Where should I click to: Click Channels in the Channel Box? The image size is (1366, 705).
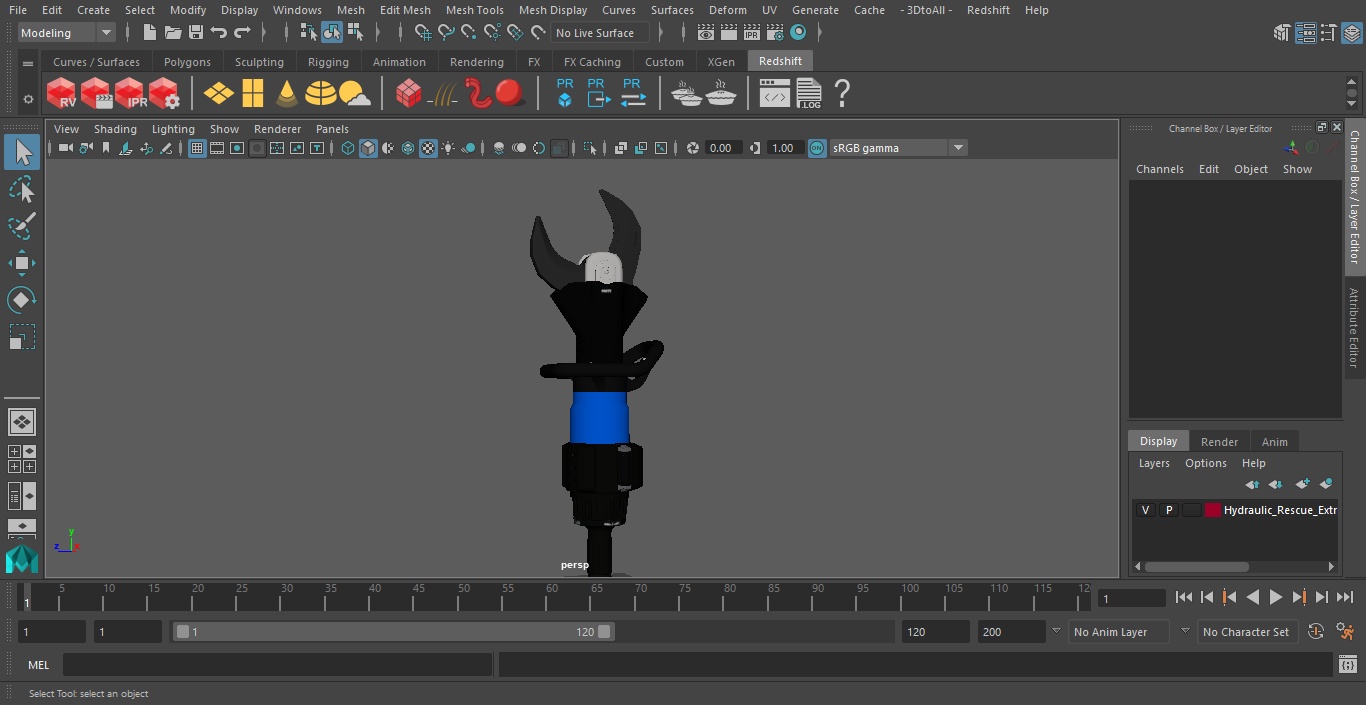1159,169
